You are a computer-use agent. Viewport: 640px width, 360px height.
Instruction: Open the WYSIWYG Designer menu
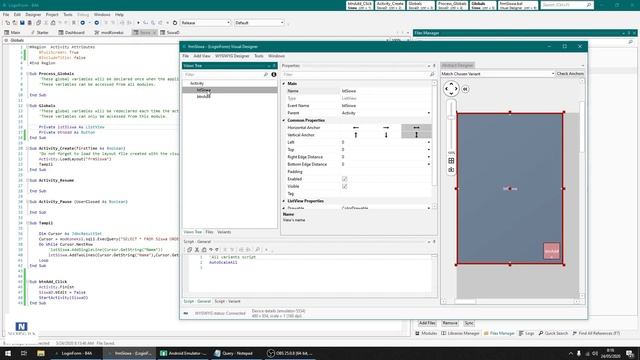click(232, 56)
